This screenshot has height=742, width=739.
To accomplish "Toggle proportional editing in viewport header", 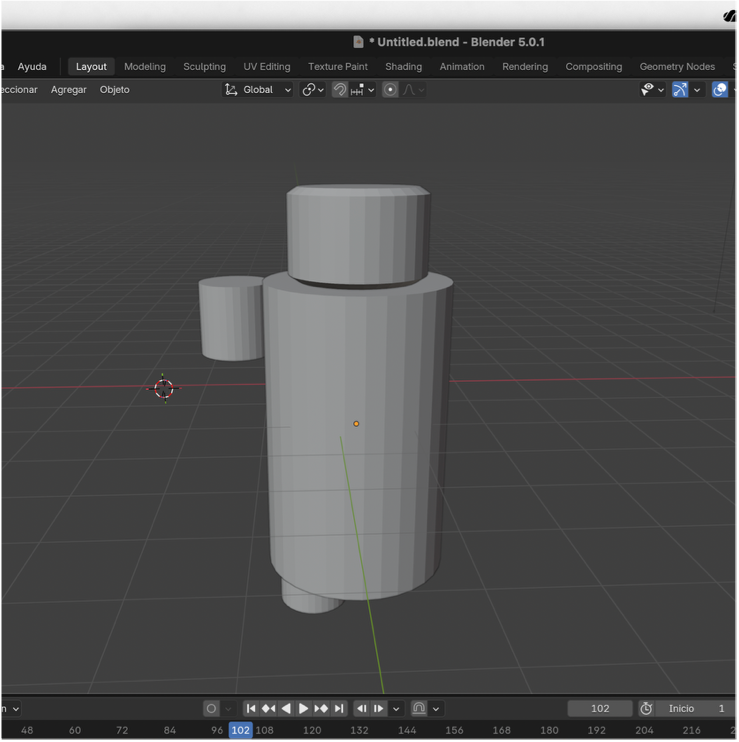I will coord(390,90).
